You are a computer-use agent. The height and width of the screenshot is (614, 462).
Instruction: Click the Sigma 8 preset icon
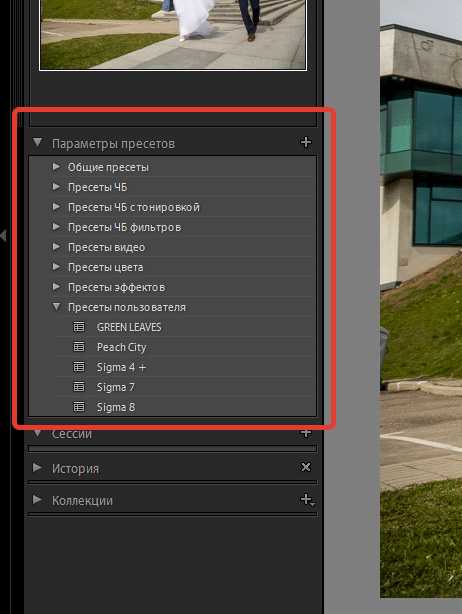click(x=79, y=406)
